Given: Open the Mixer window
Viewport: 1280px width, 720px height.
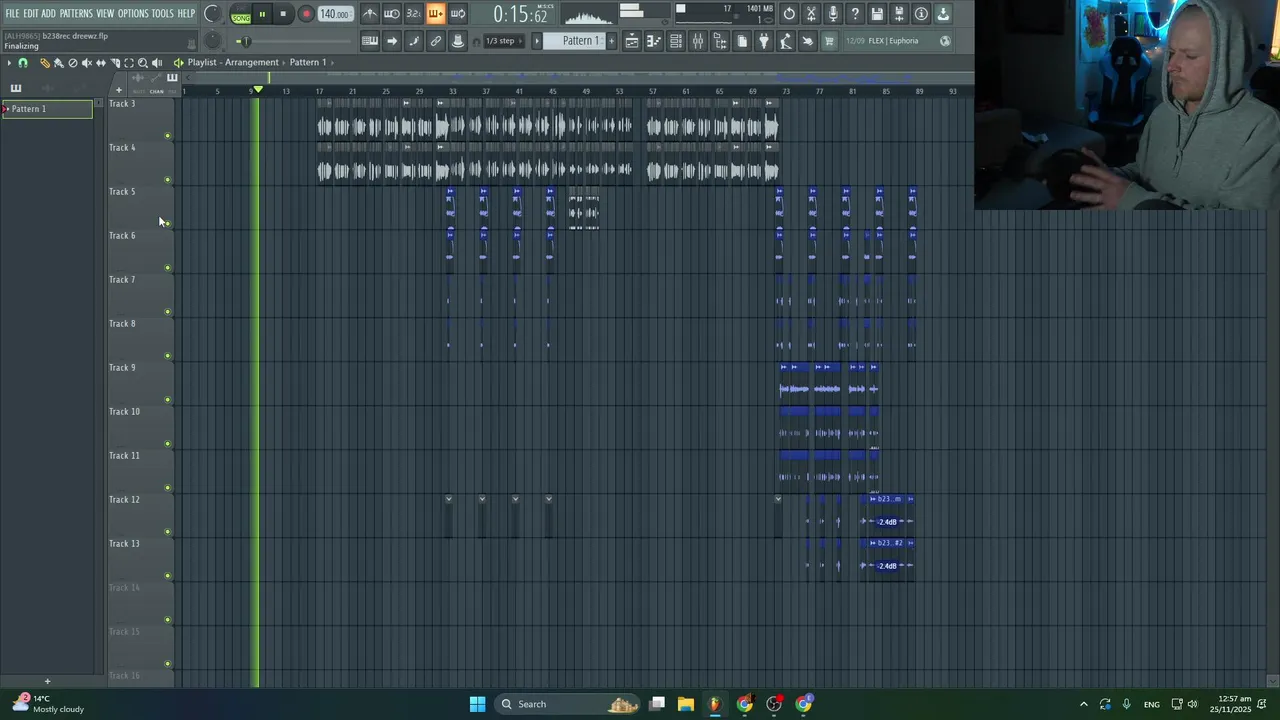Looking at the screenshot, I should tap(698, 41).
